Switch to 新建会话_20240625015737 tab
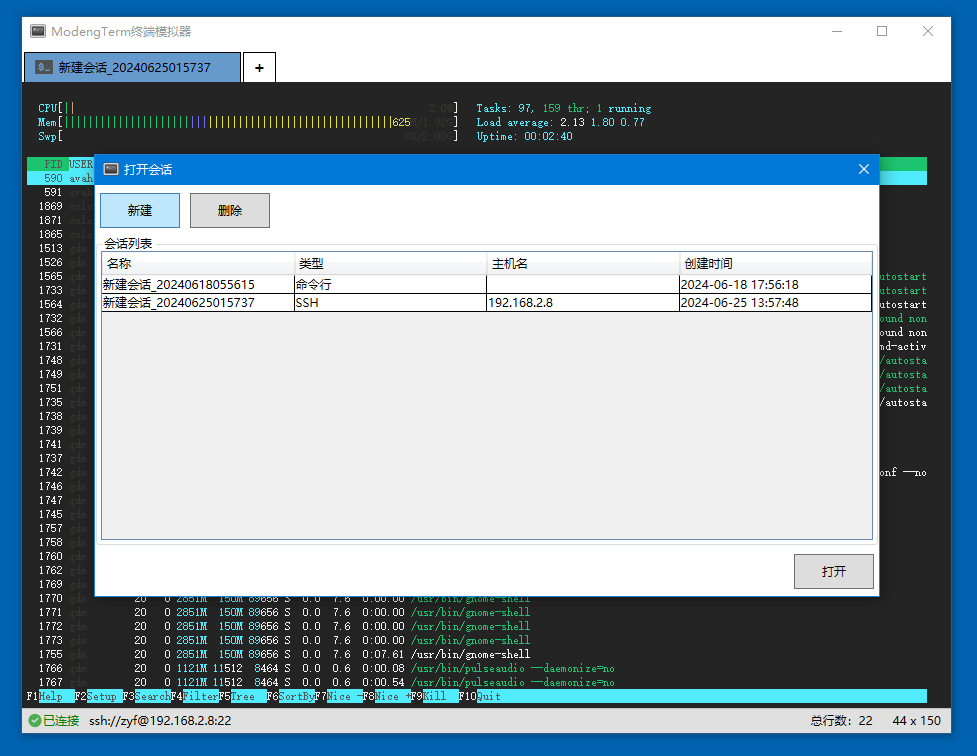Screen dimensions: 977x756 click(134, 68)
